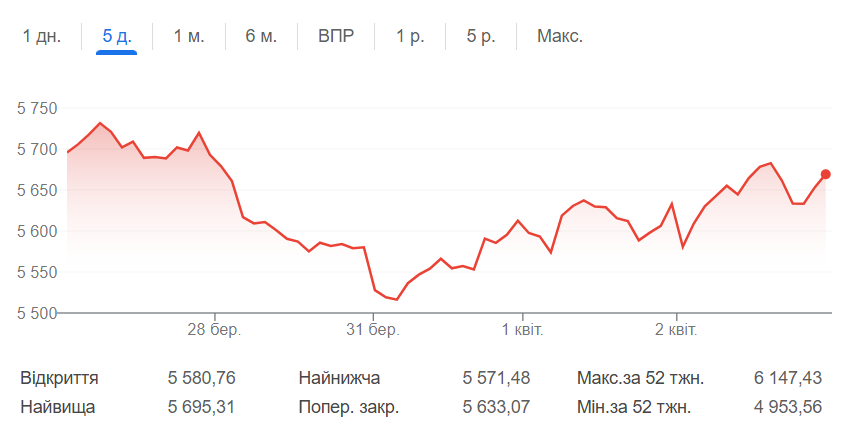This screenshot has width=848, height=433.
Task: Show the "1 р." one-year chart
Action: point(410,36)
